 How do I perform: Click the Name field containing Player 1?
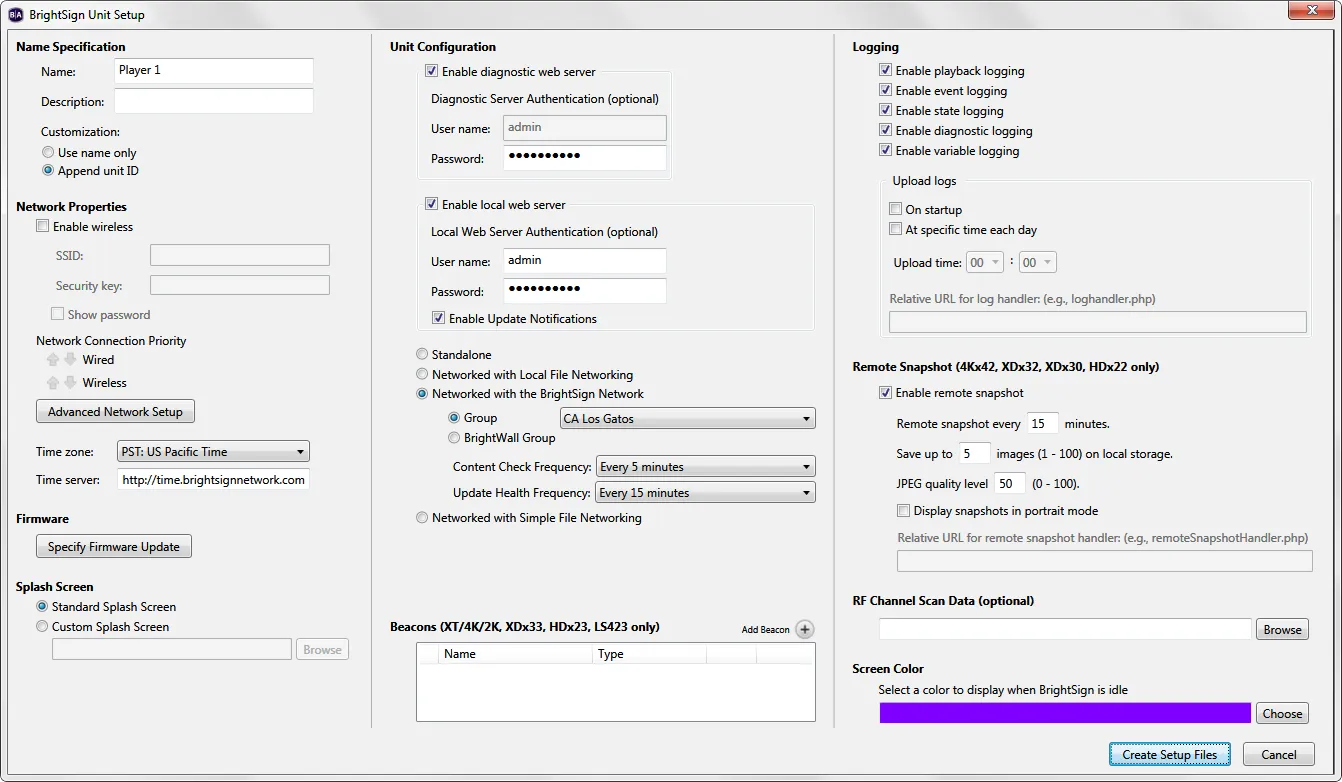click(214, 71)
